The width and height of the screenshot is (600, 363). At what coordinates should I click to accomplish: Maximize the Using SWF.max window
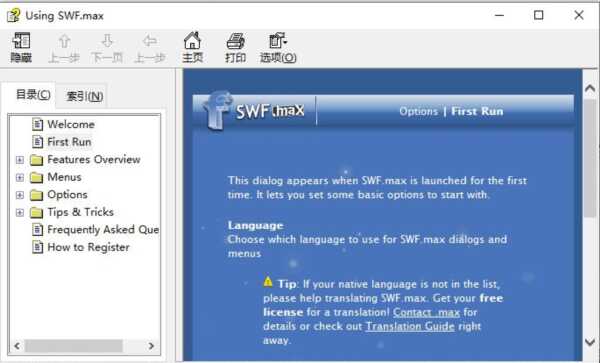[x=538, y=15]
